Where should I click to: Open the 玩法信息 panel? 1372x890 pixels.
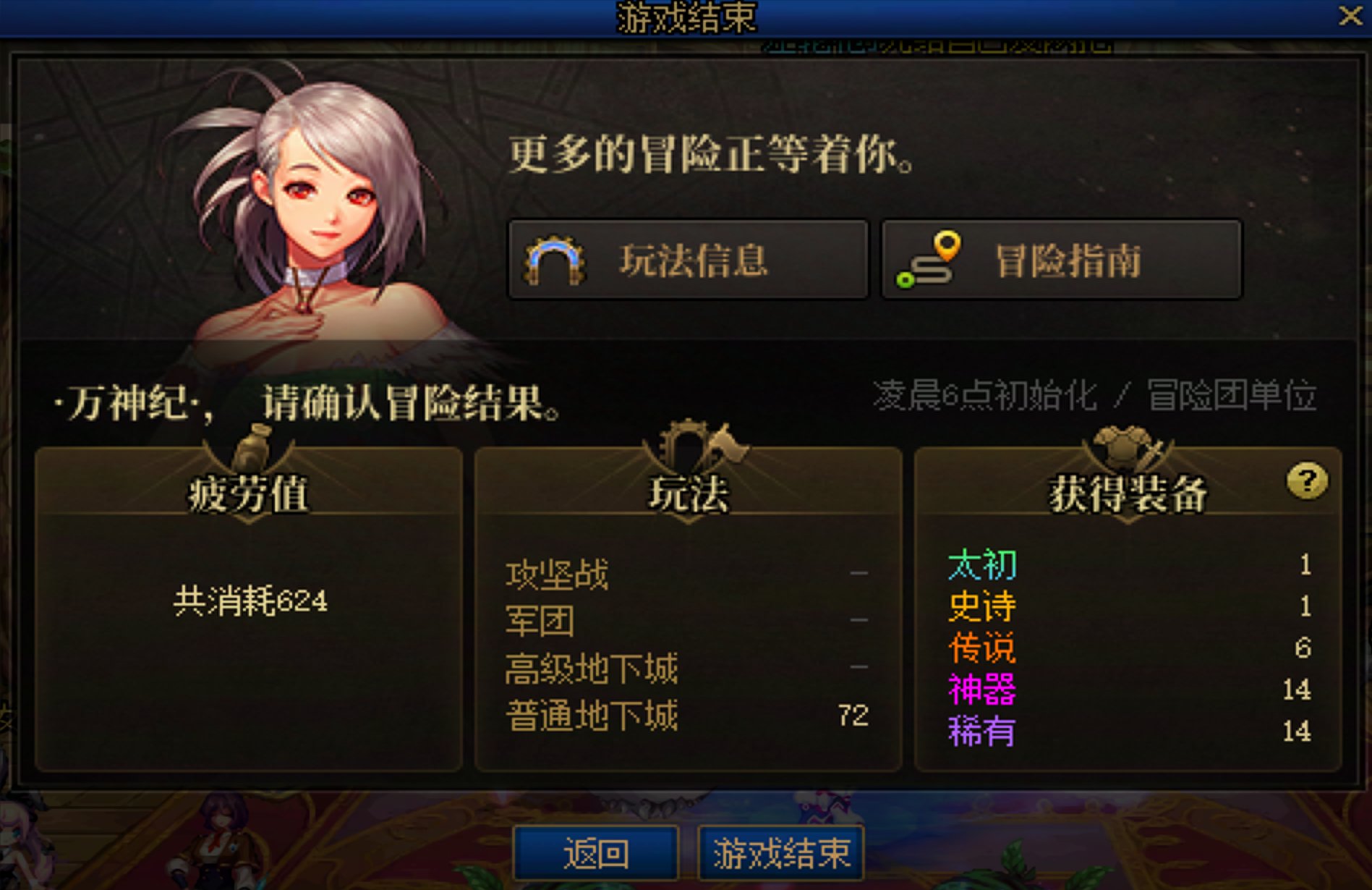689,260
